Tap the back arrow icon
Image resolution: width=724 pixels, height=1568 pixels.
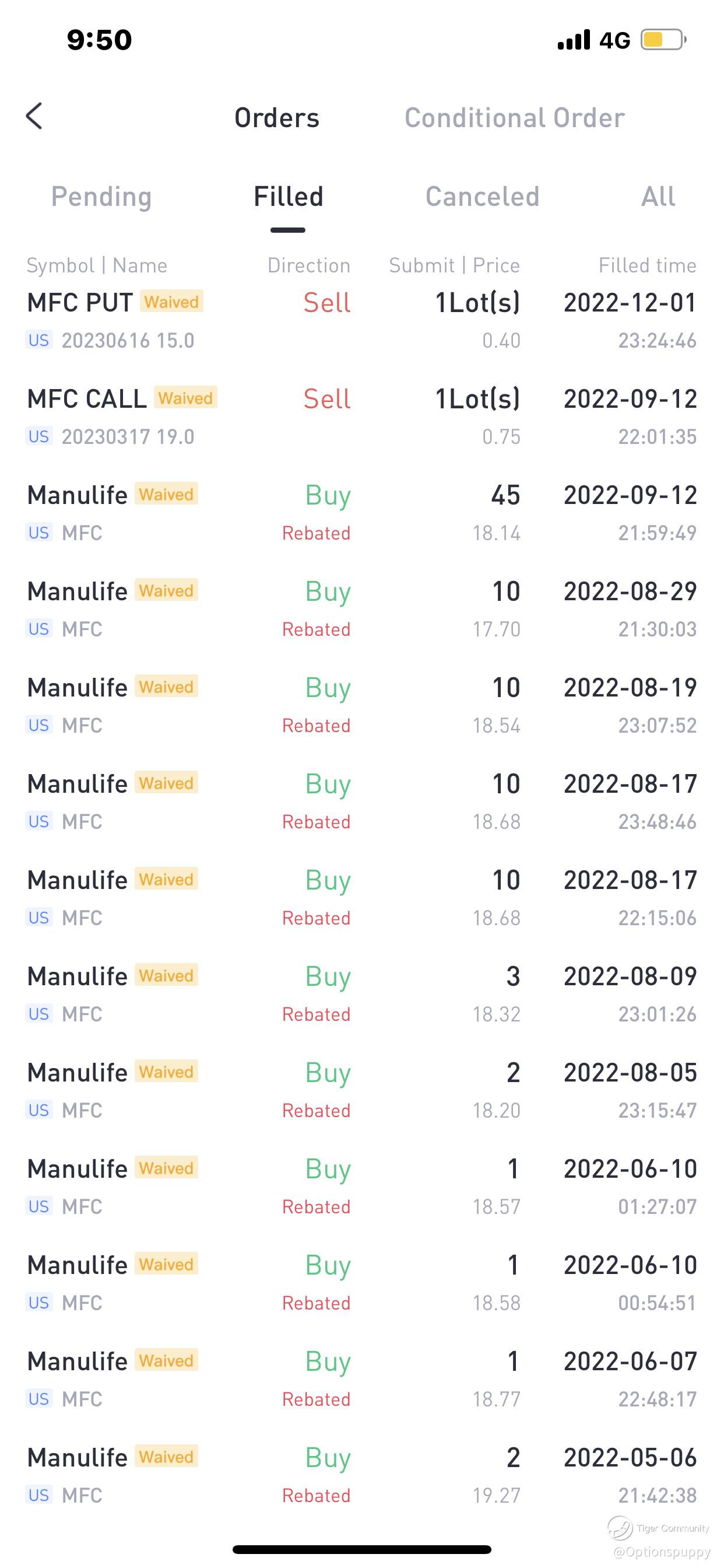pyautogui.click(x=34, y=116)
